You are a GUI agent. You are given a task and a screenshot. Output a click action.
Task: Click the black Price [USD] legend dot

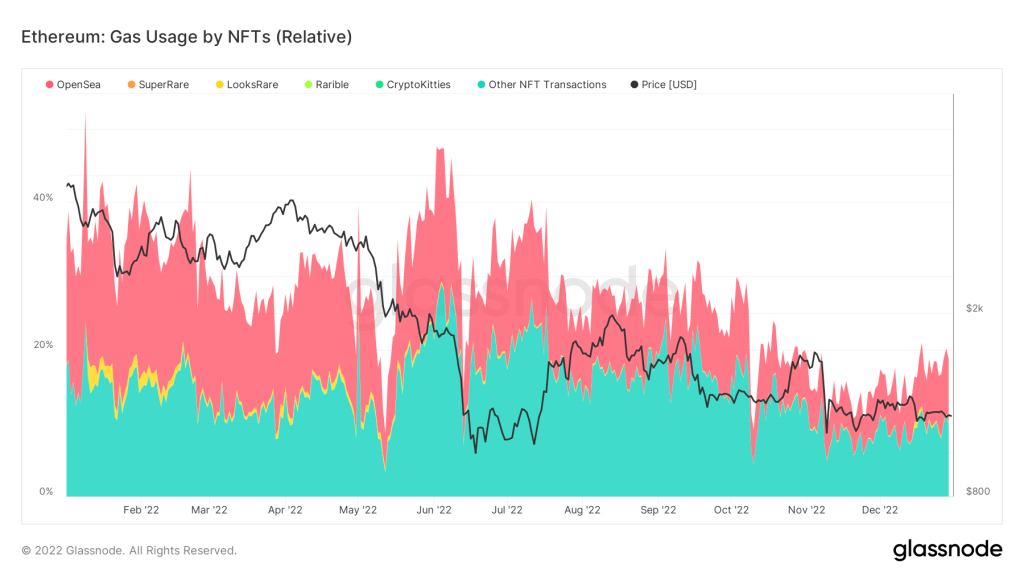pos(636,85)
